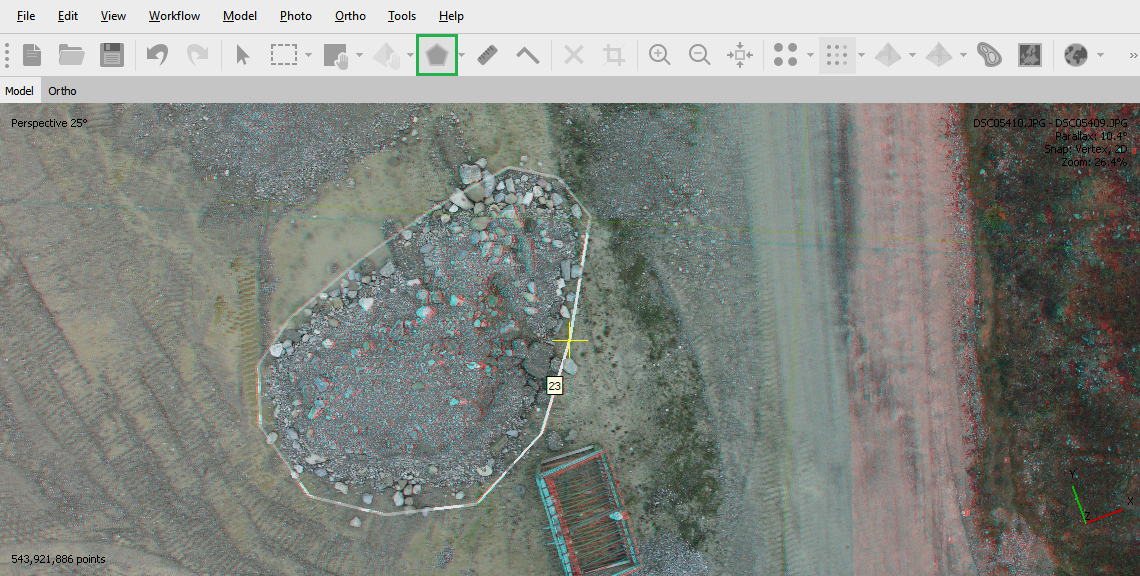
Task: Open the Edit menu
Action: [x=68, y=16]
